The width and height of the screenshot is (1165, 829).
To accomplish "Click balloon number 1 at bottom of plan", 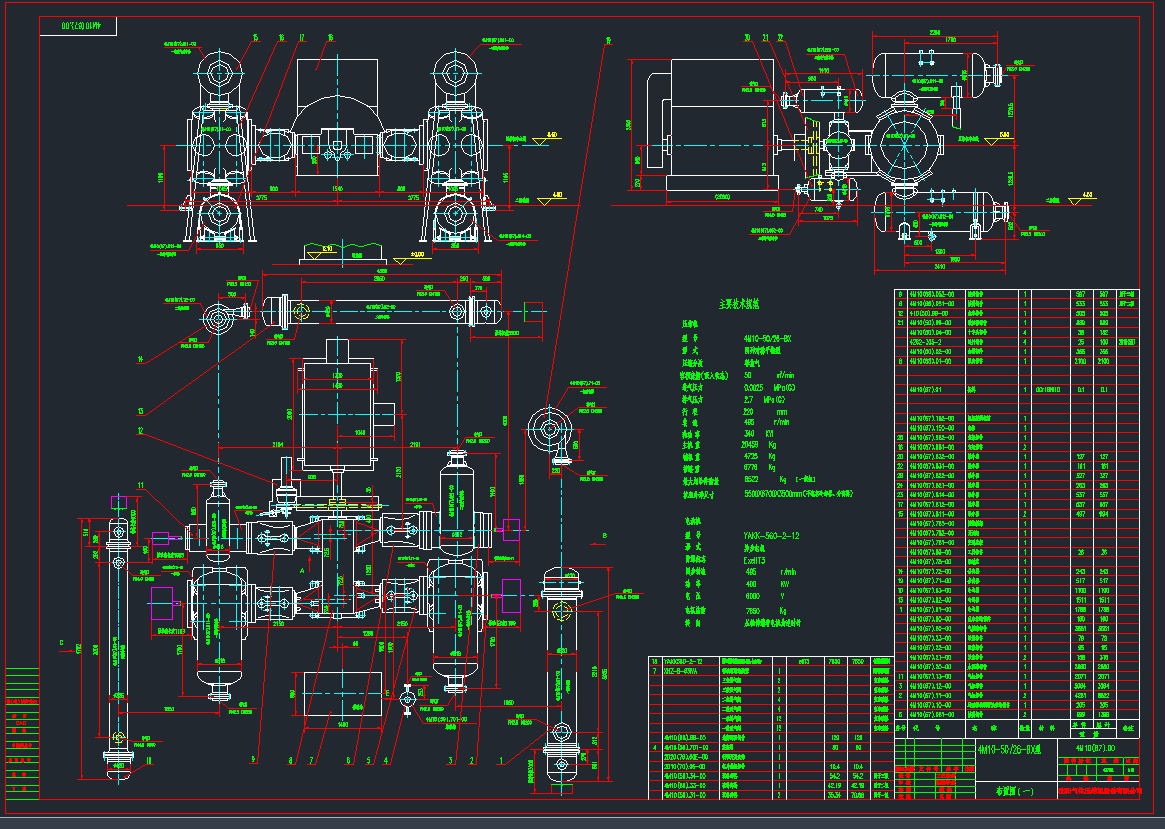I will 502,761.
